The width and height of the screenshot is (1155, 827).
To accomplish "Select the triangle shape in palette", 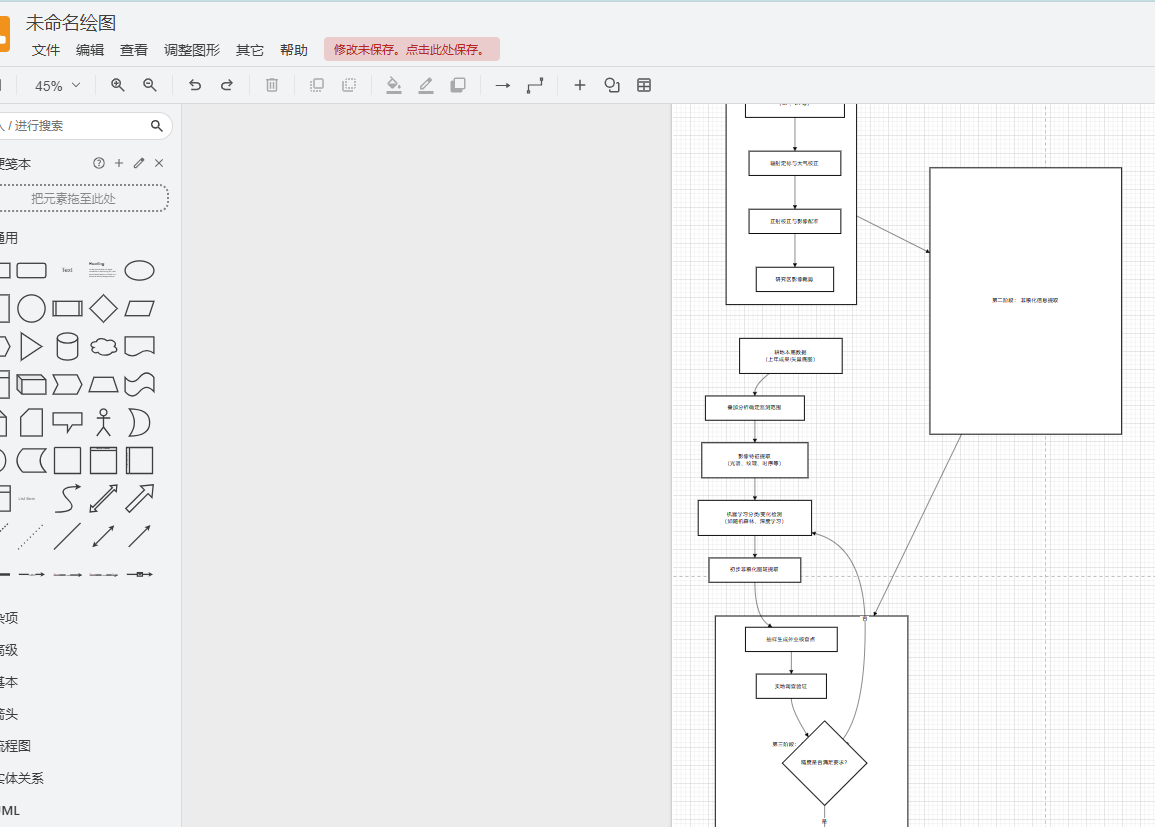I will tap(32, 347).
